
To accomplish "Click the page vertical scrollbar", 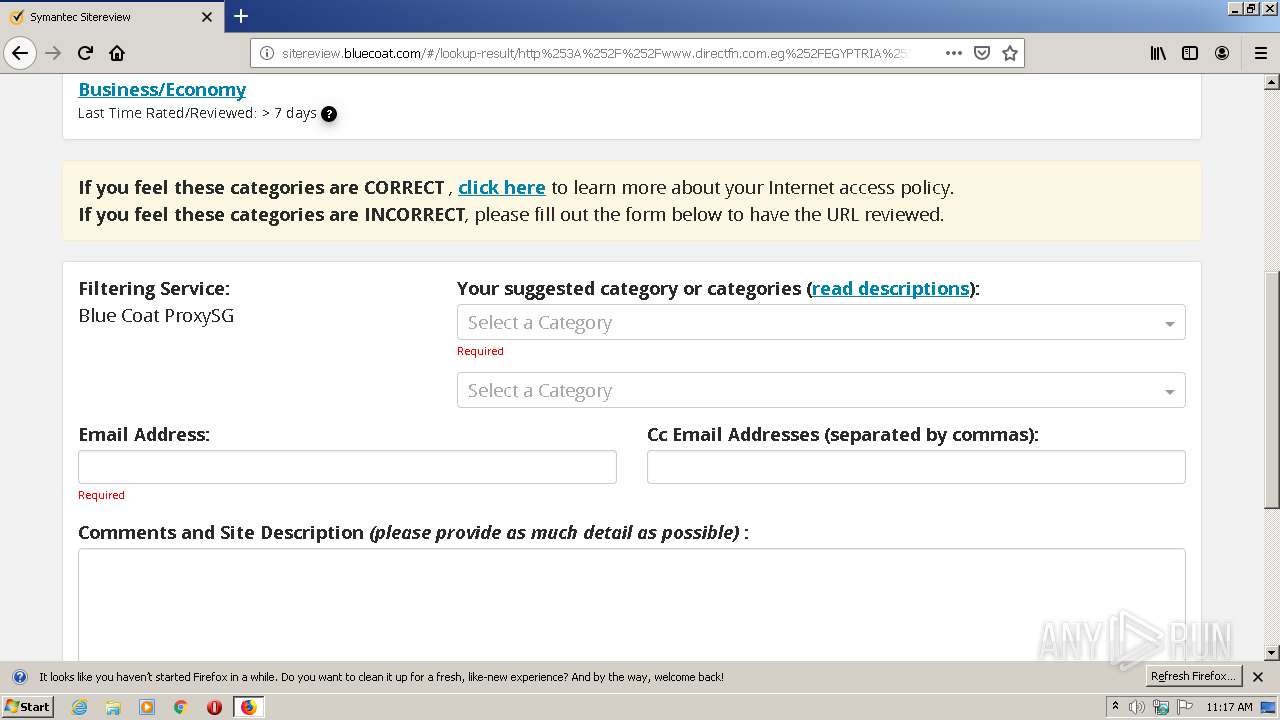I will [1272, 390].
